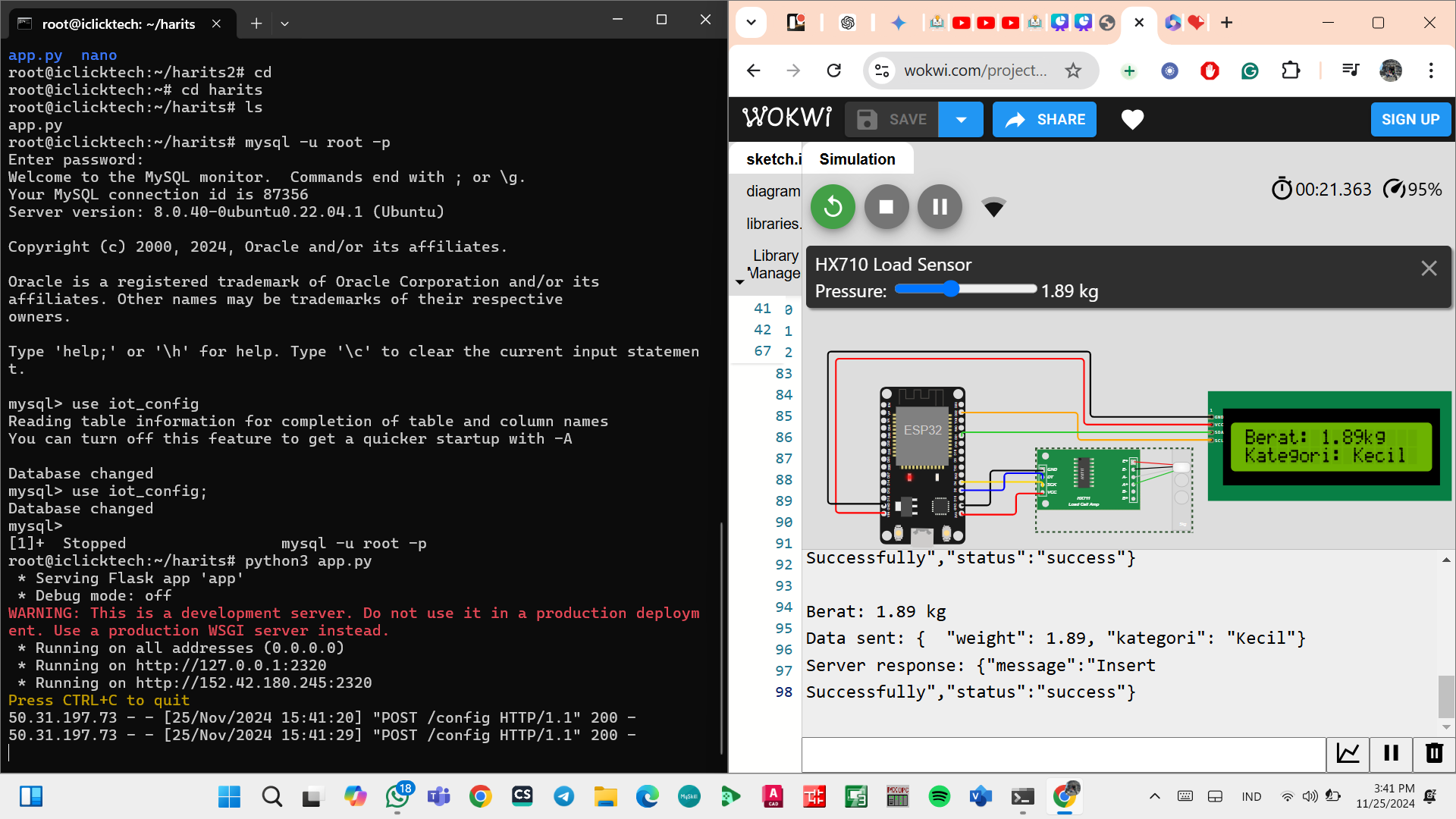Open Windows Search from taskbar
Image resolution: width=1456 pixels, height=819 pixels.
(271, 796)
